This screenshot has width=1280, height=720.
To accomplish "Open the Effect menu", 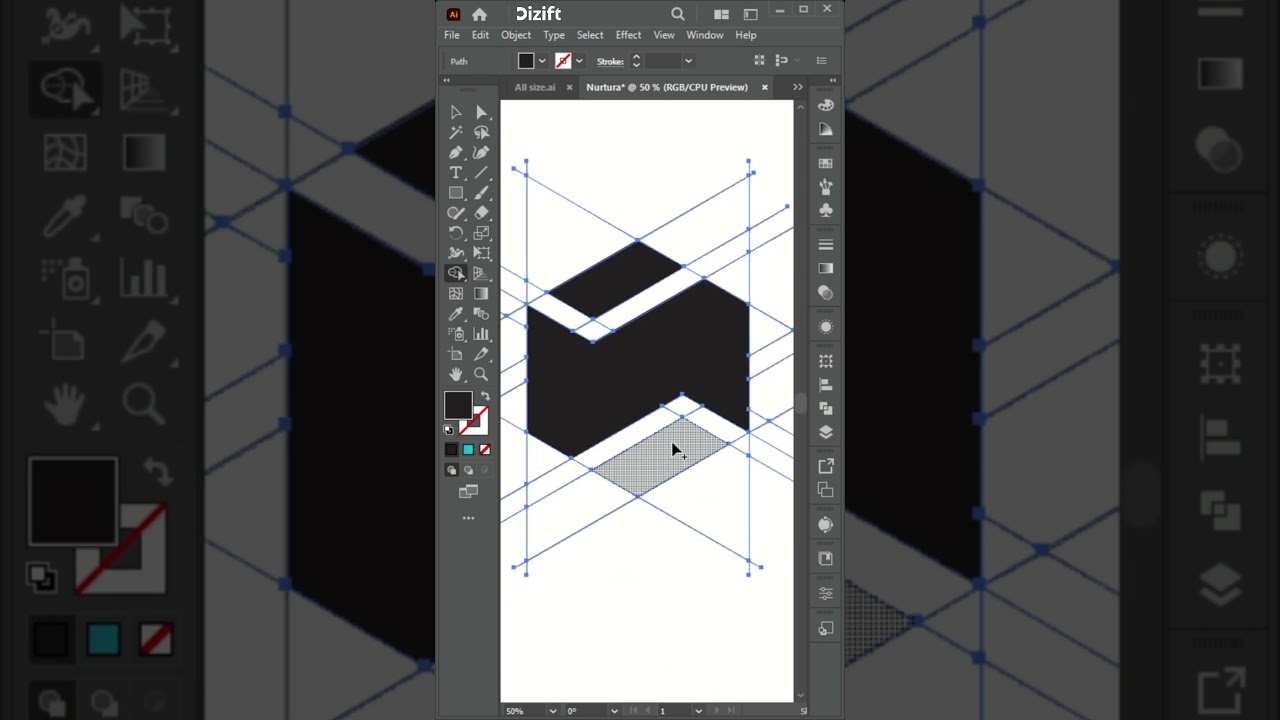I will pyautogui.click(x=628, y=35).
